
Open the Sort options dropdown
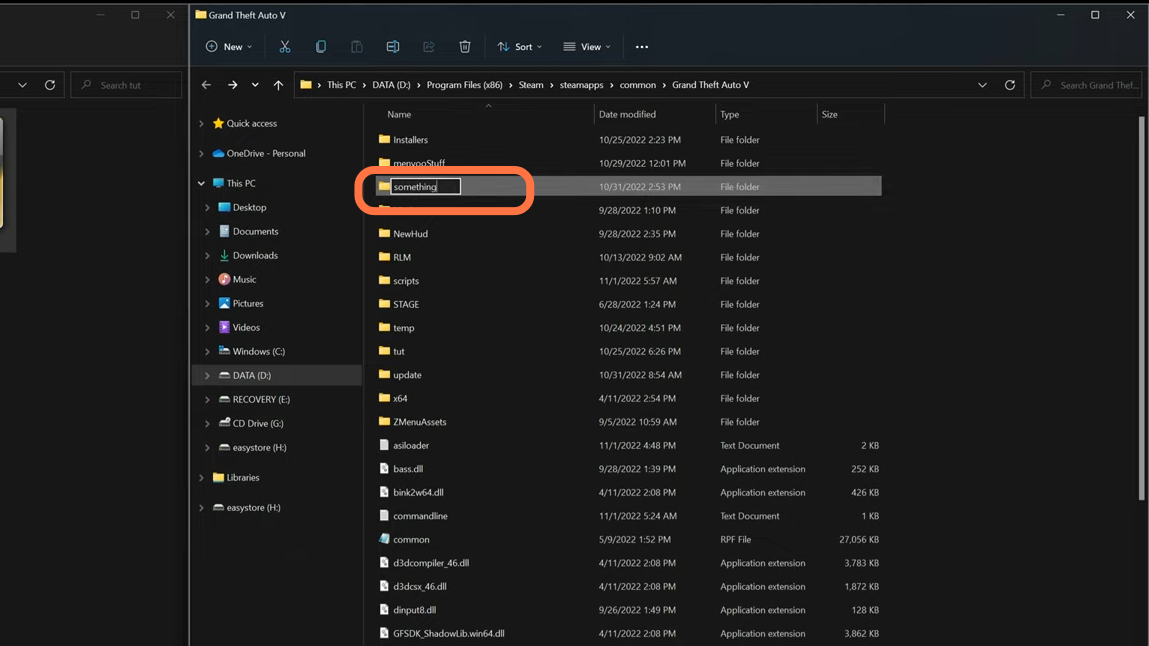click(520, 47)
